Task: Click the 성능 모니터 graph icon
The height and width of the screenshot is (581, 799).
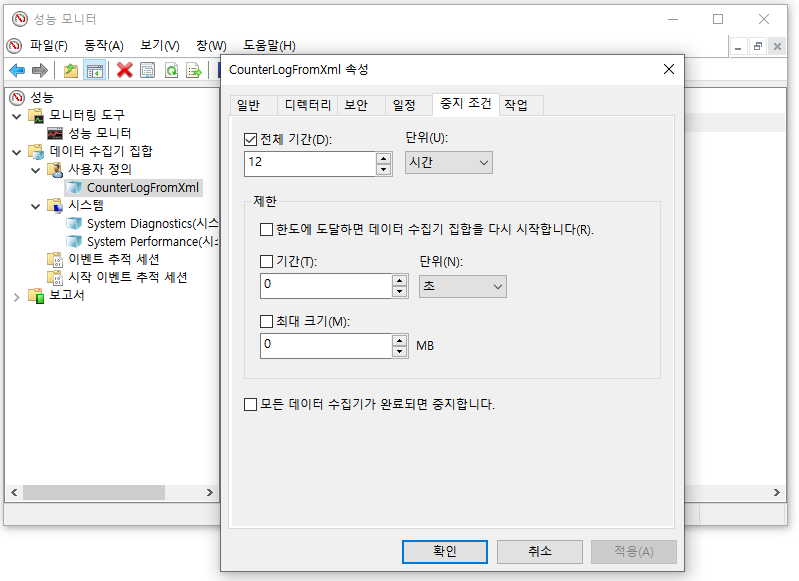Action: coord(55,134)
